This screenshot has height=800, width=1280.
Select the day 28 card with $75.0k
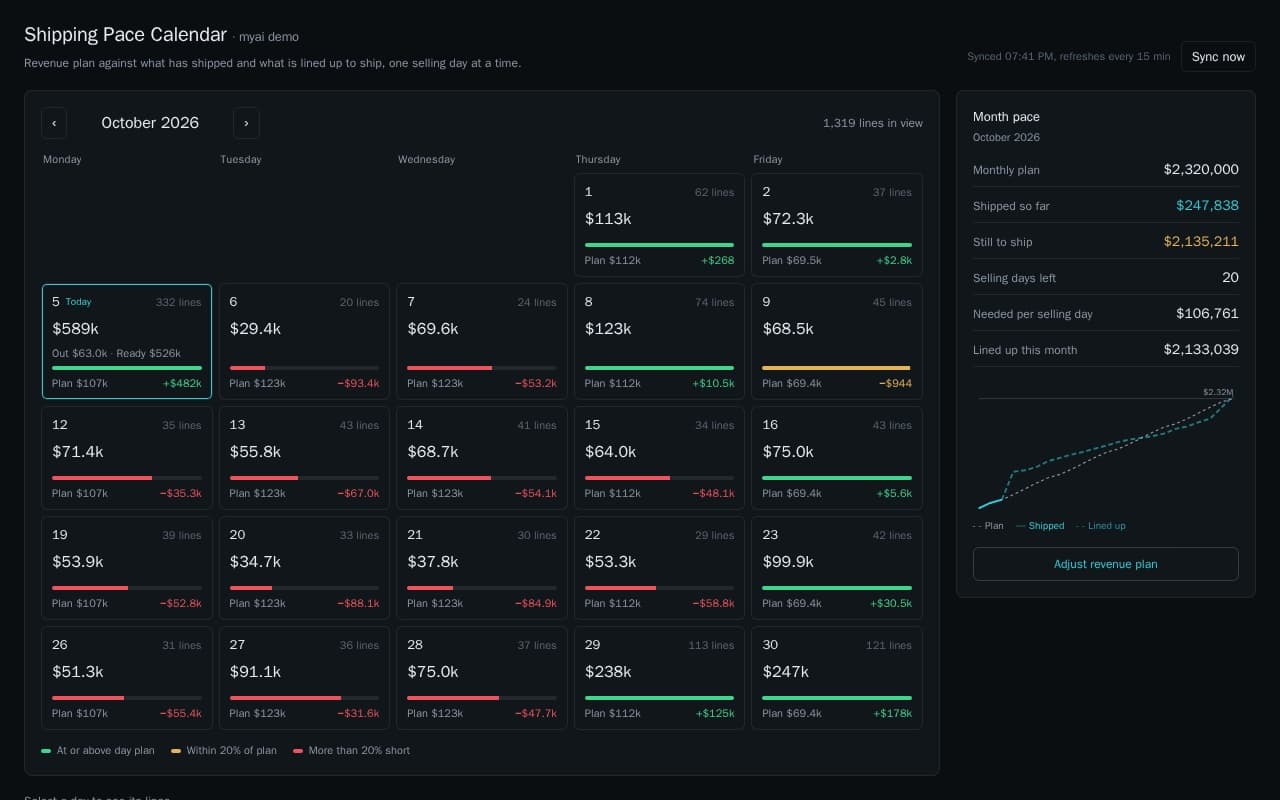pos(482,678)
